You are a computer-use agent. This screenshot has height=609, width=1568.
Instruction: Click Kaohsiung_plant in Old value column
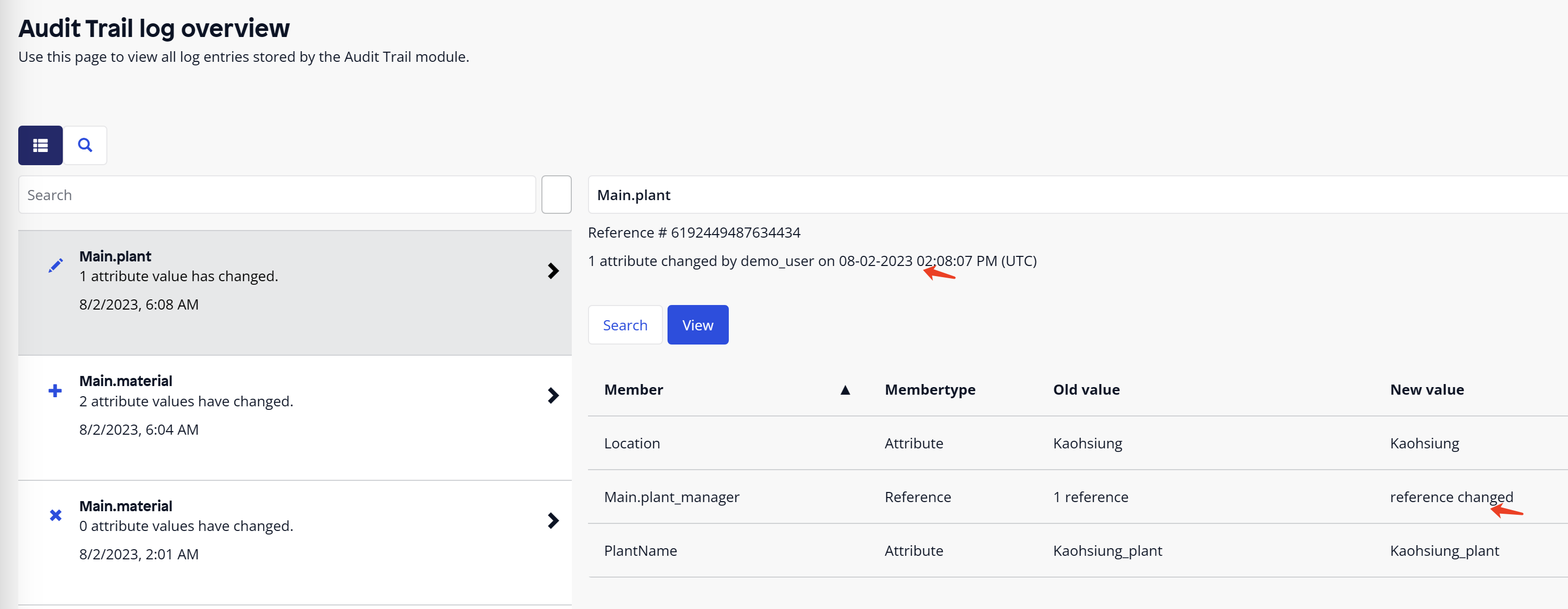(1107, 551)
